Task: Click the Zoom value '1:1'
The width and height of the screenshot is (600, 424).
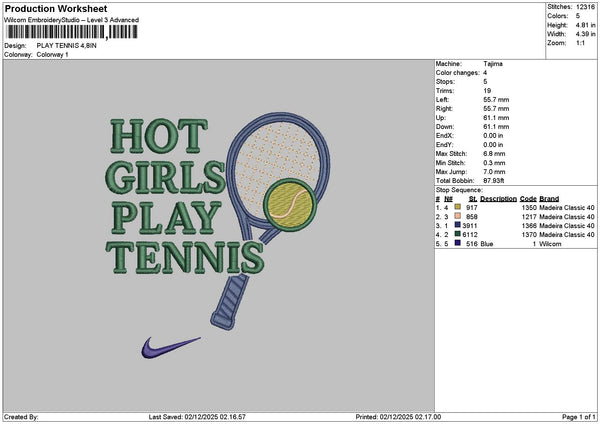Action: point(580,43)
